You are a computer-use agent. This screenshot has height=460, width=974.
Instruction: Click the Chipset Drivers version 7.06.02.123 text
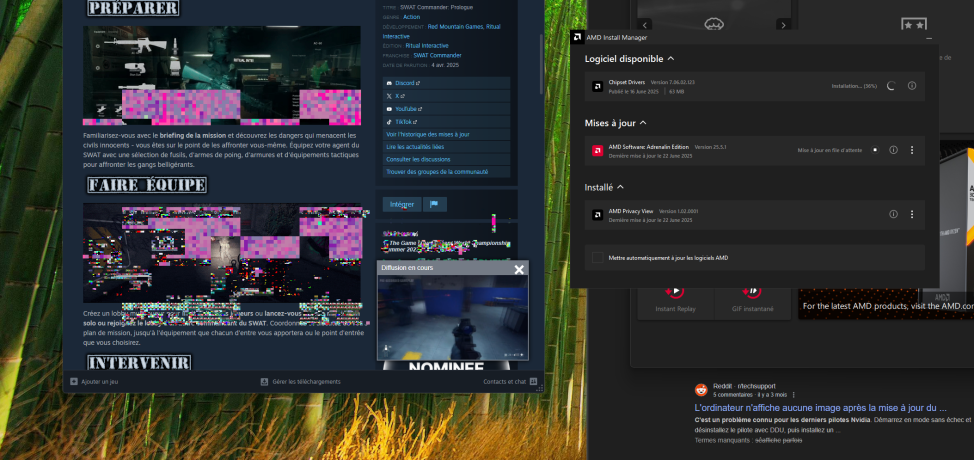tap(672, 83)
